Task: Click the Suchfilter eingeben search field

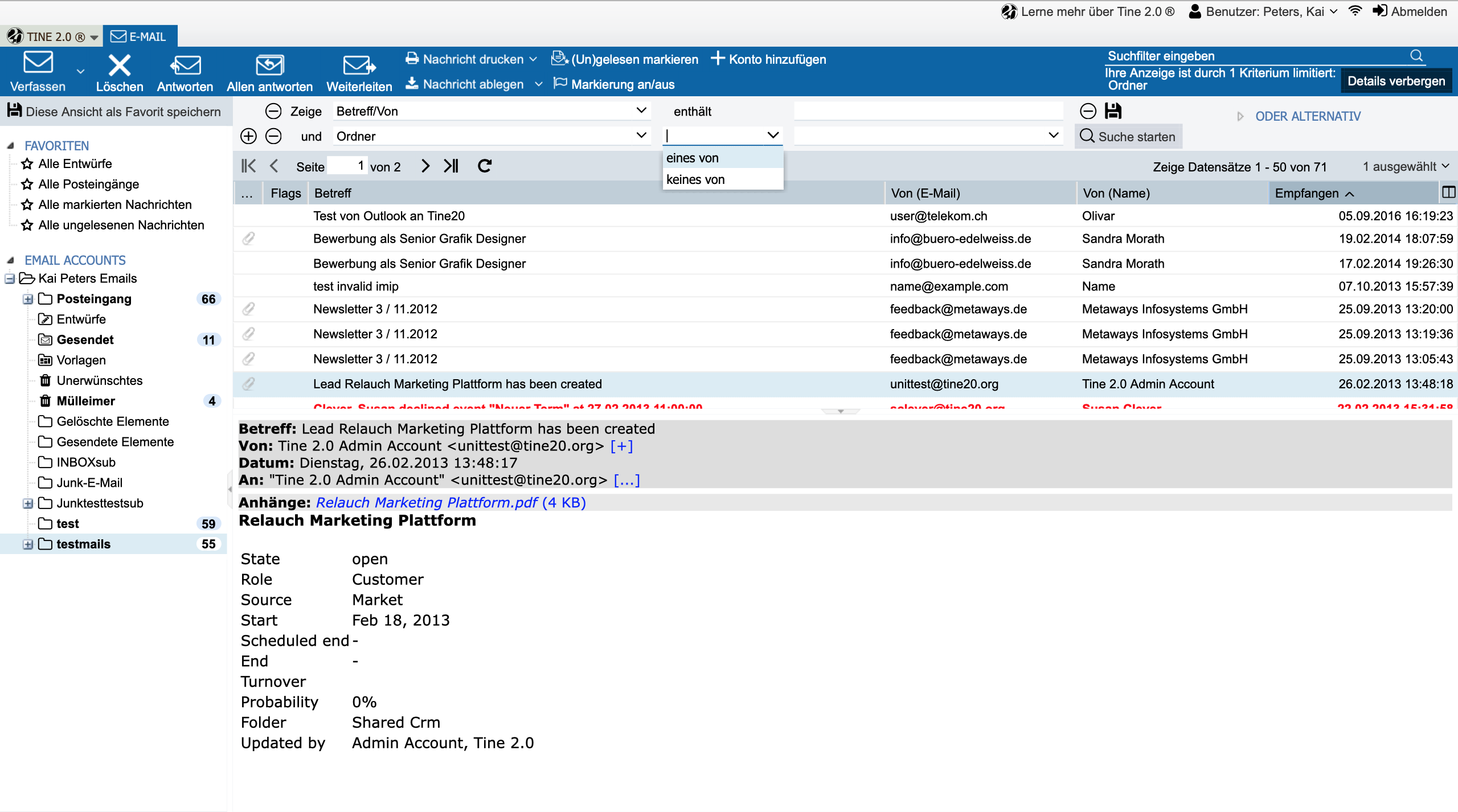Action: [1258, 56]
